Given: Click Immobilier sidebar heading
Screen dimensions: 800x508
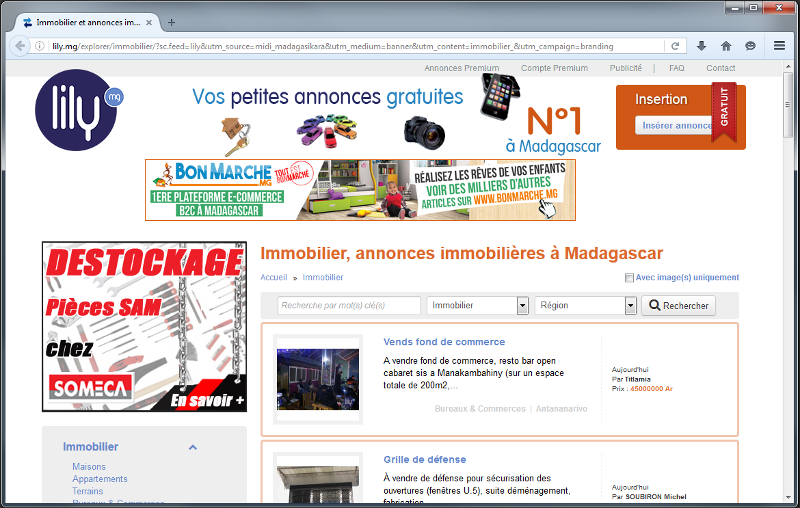Looking at the screenshot, I should 90,447.
